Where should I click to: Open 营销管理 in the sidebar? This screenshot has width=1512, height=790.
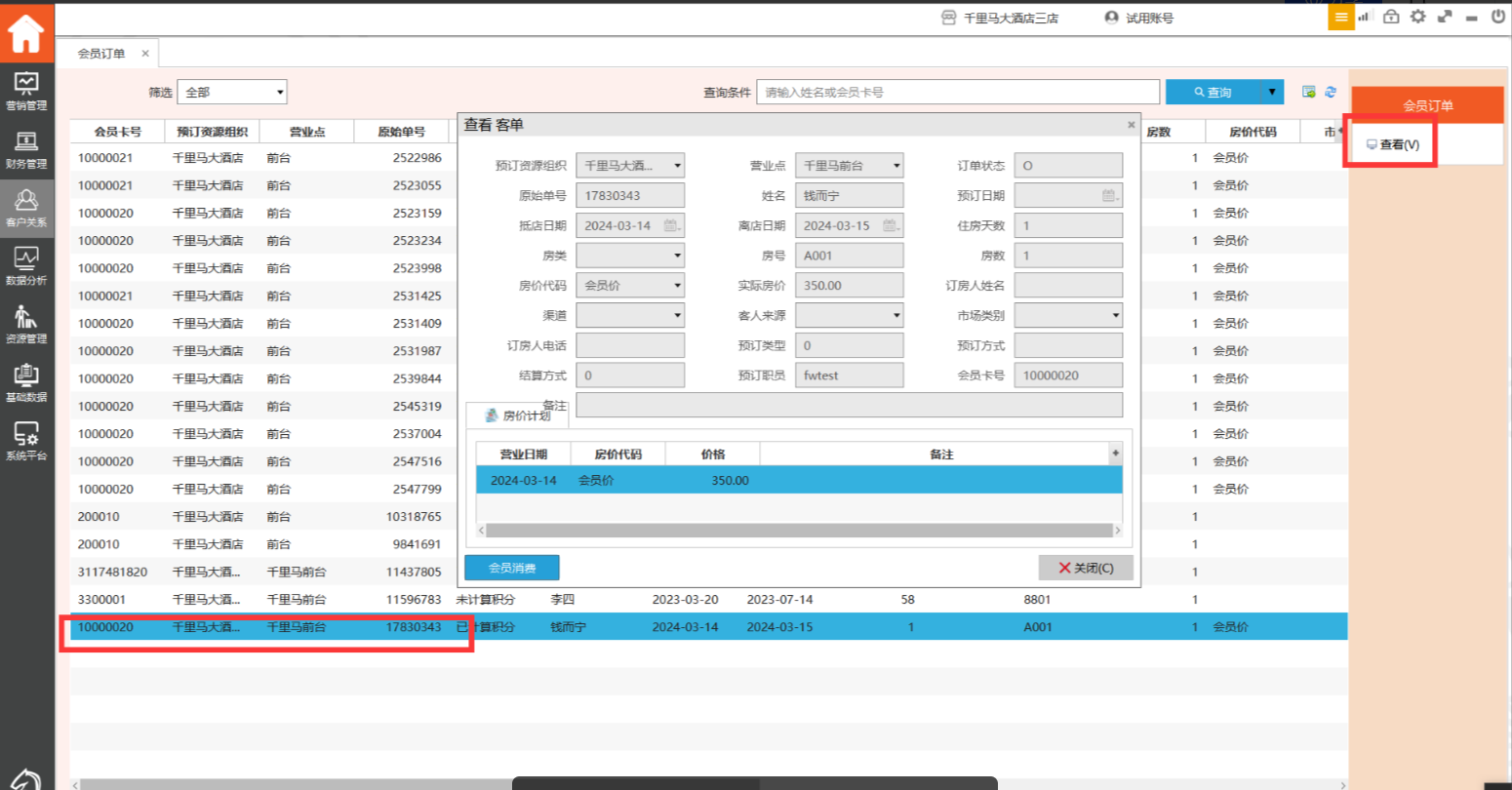coord(26,92)
